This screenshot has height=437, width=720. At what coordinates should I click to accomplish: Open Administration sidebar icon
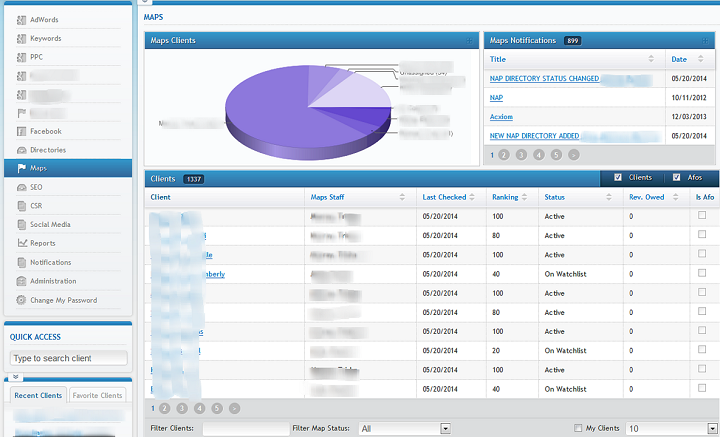pyautogui.click(x=21, y=281)
